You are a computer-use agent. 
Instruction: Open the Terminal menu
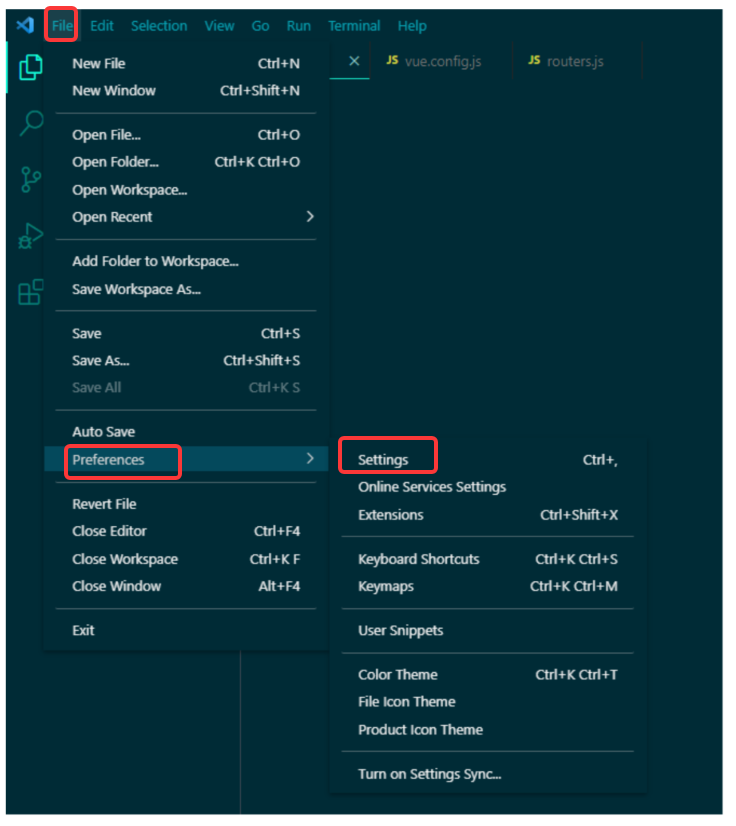point(354,26)
